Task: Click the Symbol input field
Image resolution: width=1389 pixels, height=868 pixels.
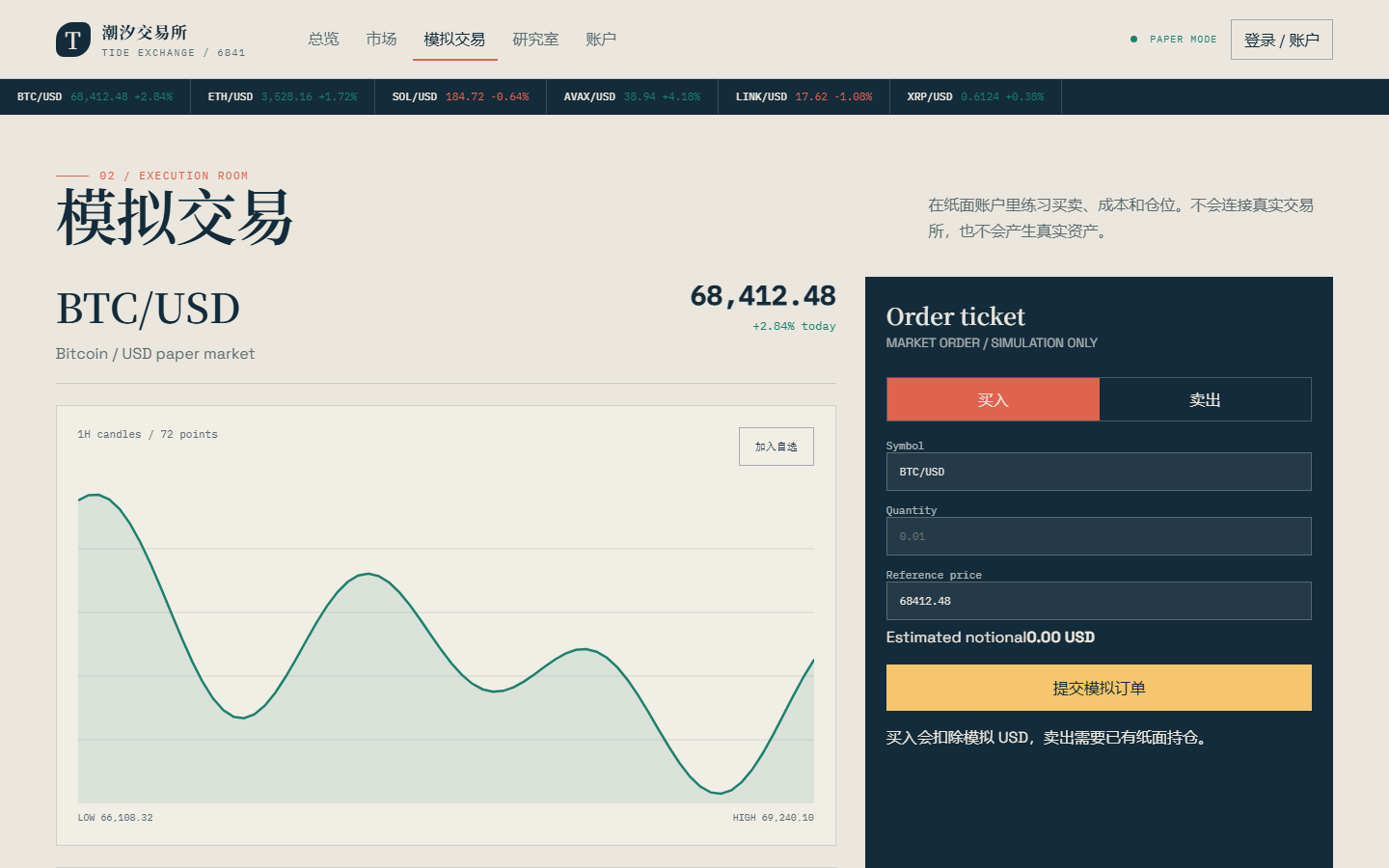Action: [x=1099, y=472]
